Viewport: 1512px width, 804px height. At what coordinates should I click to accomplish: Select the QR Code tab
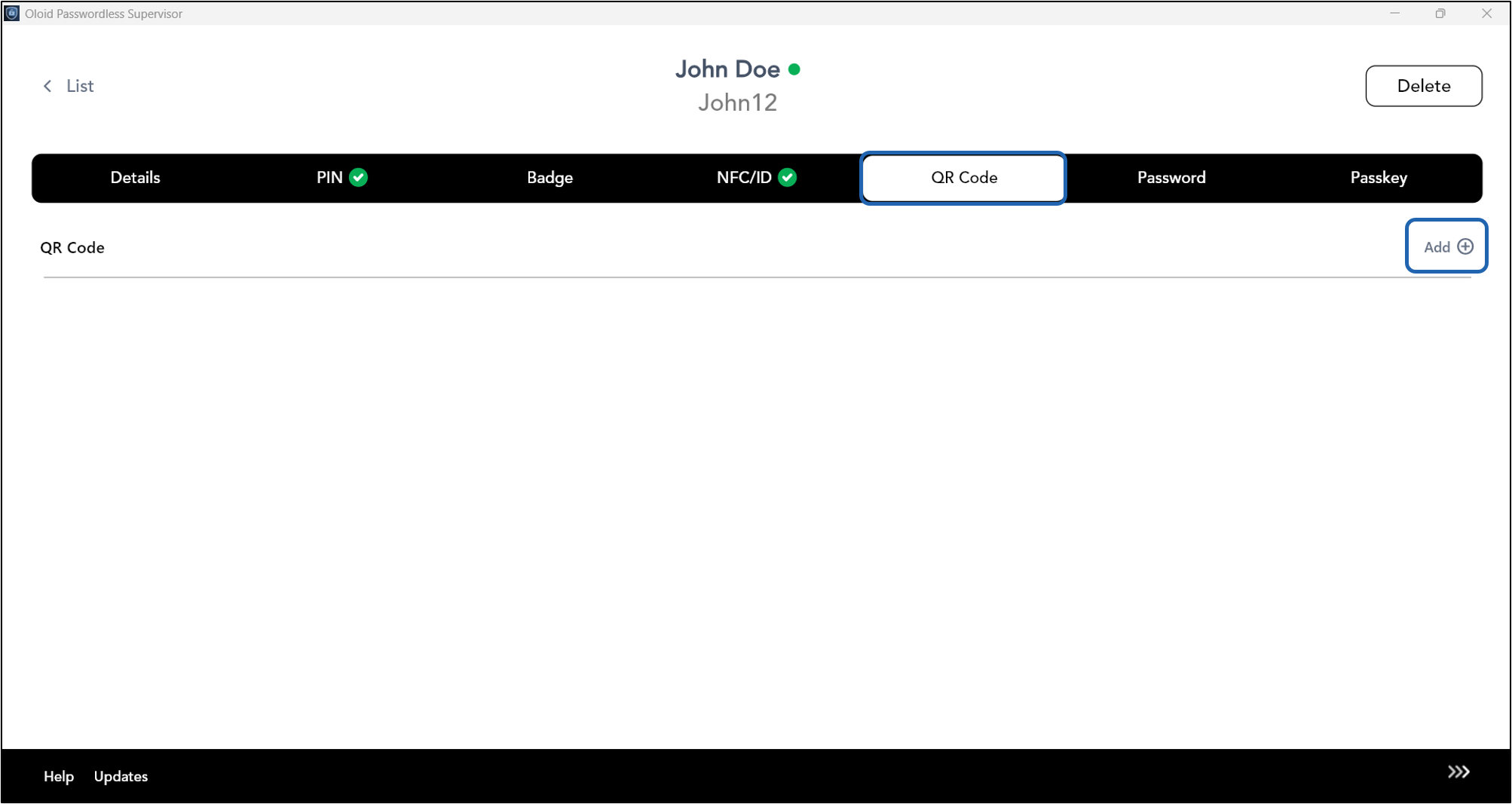[963, 178]
